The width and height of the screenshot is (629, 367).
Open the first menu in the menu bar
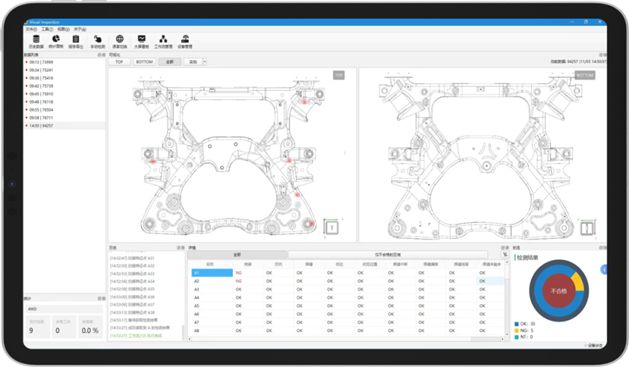click(x=31, y=29)
